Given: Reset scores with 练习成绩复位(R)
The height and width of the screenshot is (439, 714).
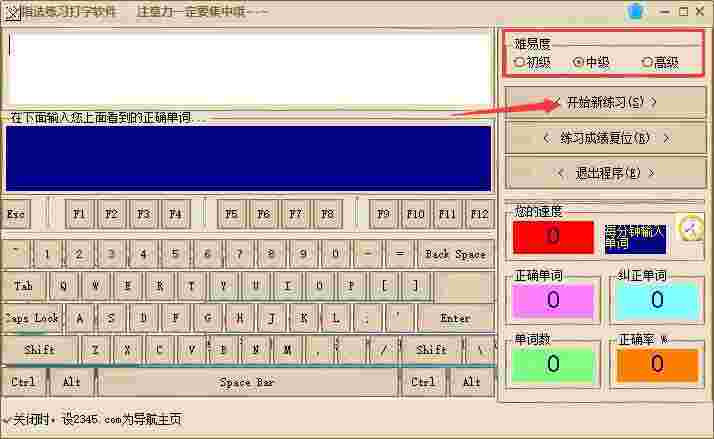Looking at the screenshot, I should click(x=605, y=138).
